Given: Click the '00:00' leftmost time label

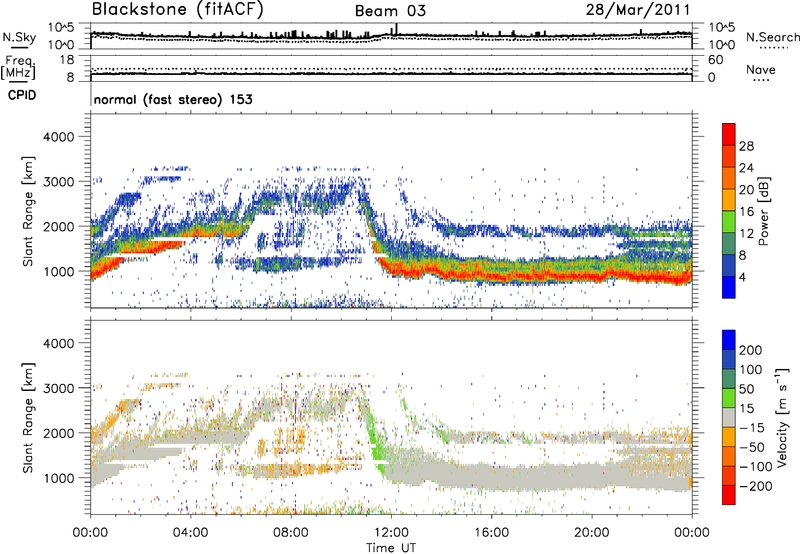Looking at the screenshot, I should point(90,533).
